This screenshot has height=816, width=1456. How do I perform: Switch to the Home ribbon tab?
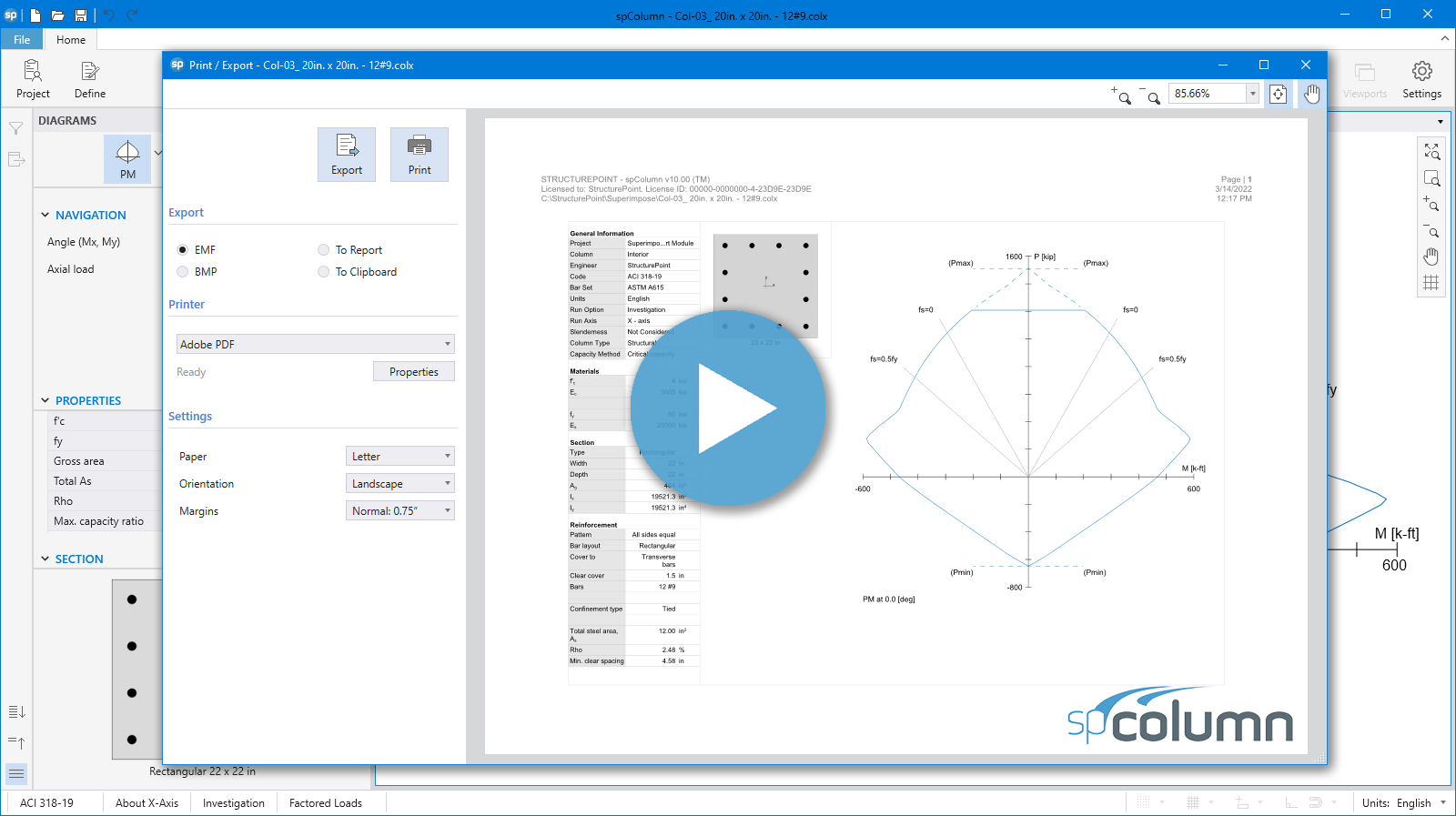(x=71, y=39)
